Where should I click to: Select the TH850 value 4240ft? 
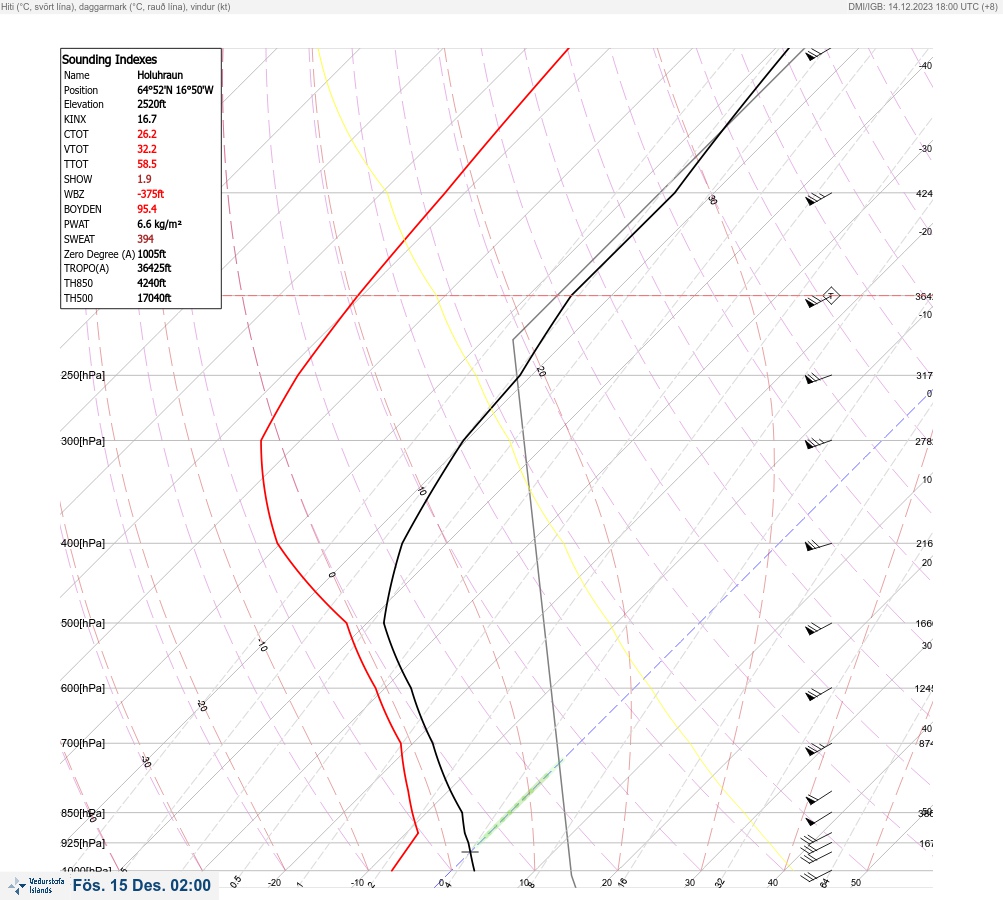pos(152,283)
